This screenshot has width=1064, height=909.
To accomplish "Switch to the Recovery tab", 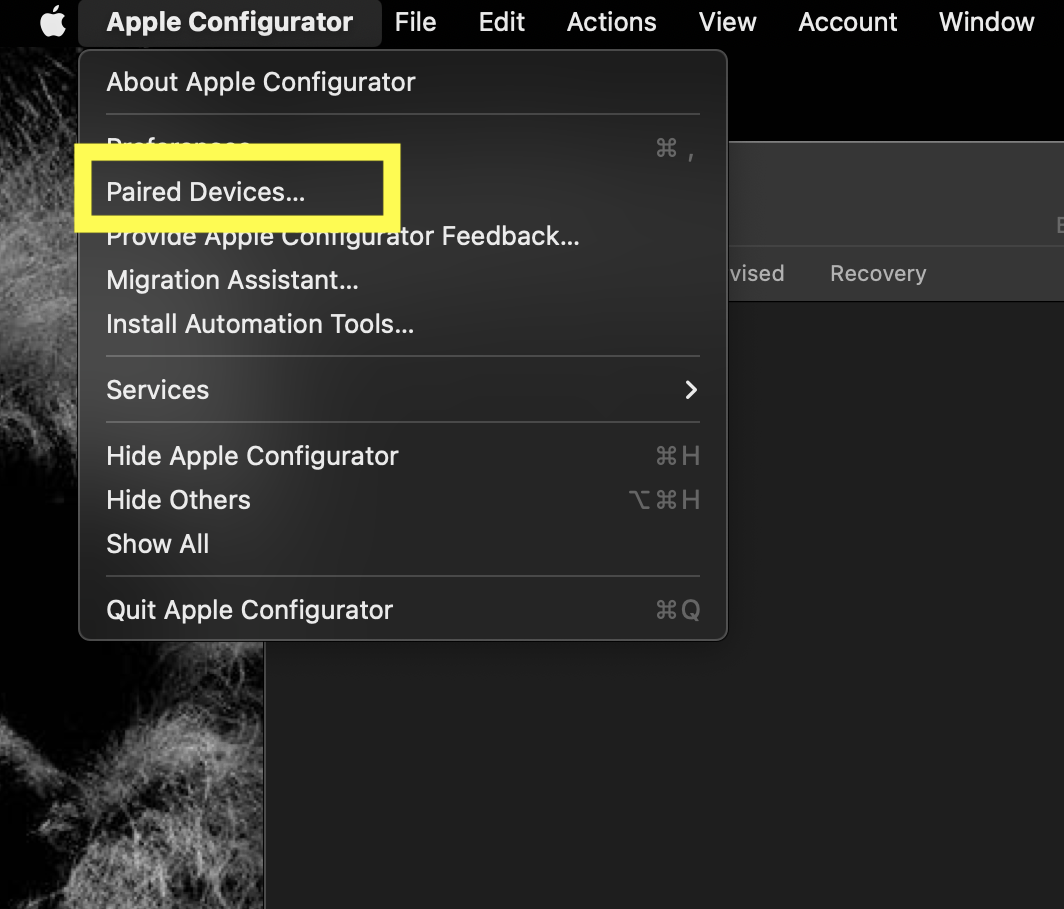I will point(877,273).
